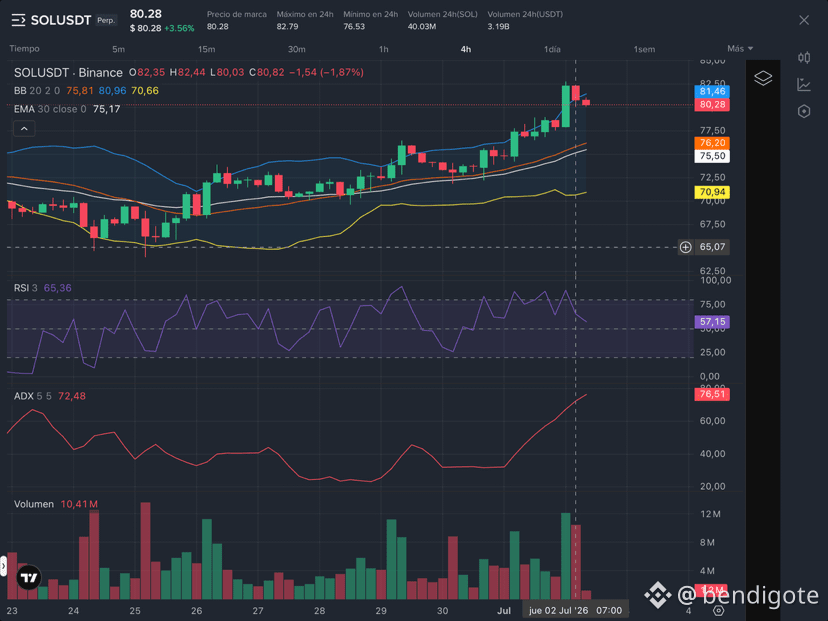Click the Precio de marca value 80.28
Screen dimensions: 828x621
click(218, 26)
